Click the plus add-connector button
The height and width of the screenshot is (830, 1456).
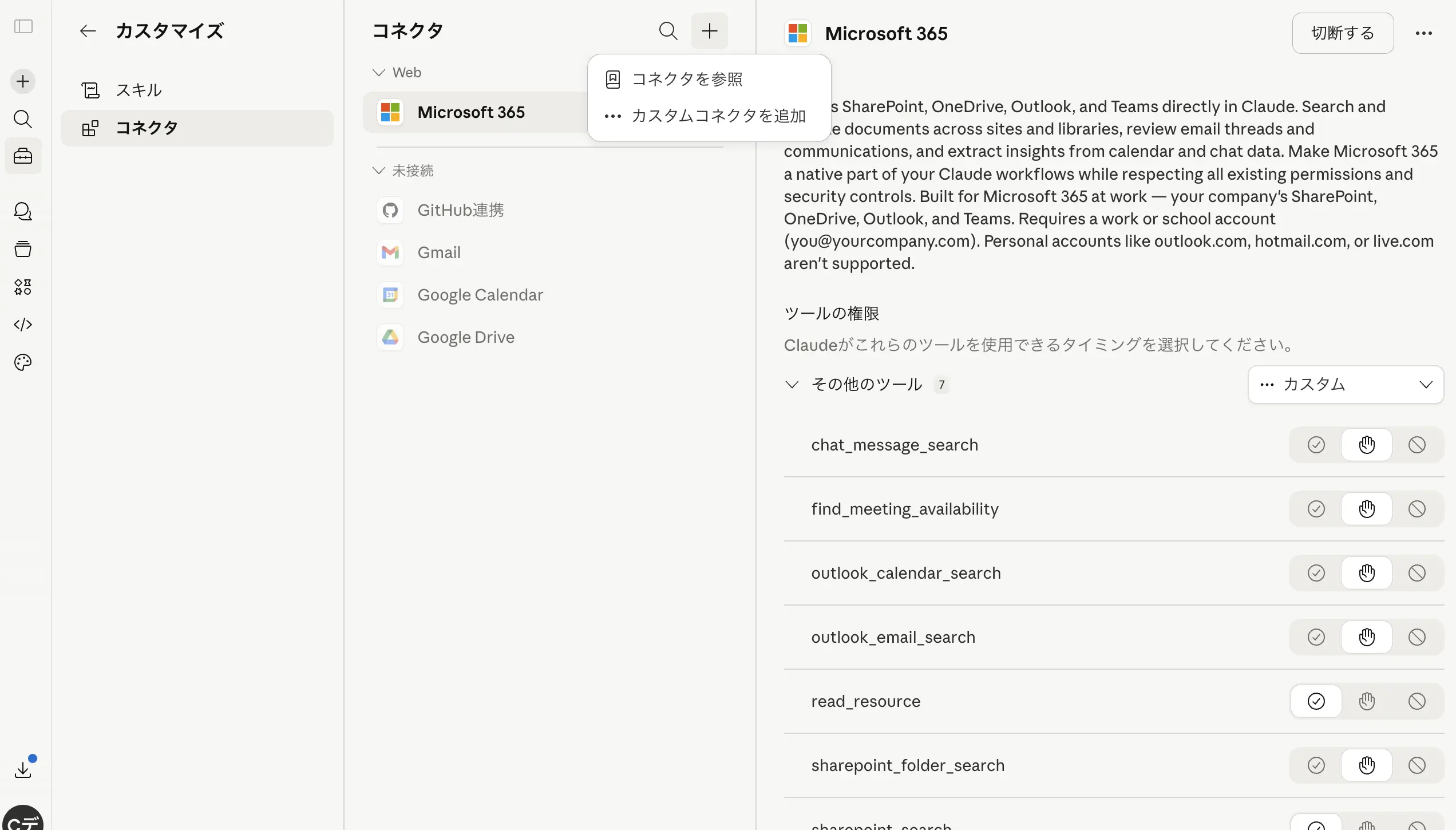point(710,31)
